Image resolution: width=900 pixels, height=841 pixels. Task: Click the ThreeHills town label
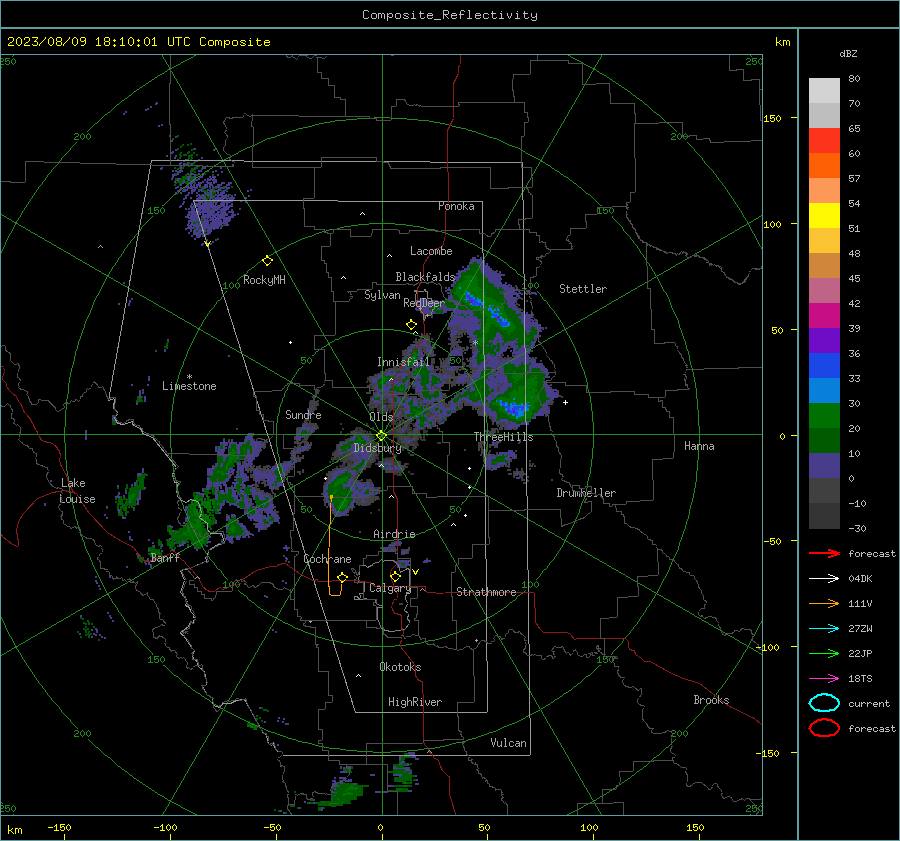[503, 437]
